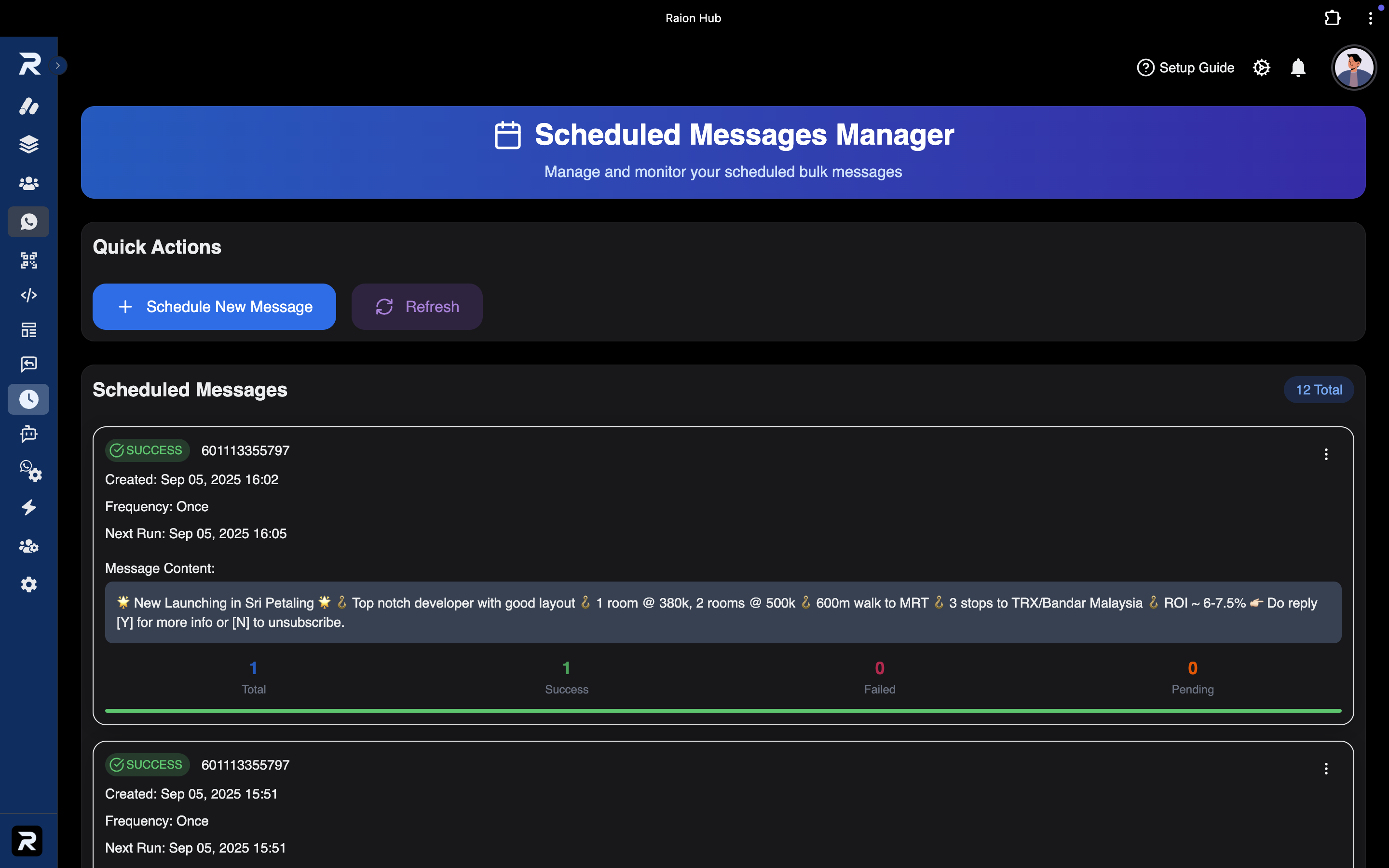This screenshot has height=868, width=1389.
Task: Click the 12 Total badge
Action: point(1319,390)
